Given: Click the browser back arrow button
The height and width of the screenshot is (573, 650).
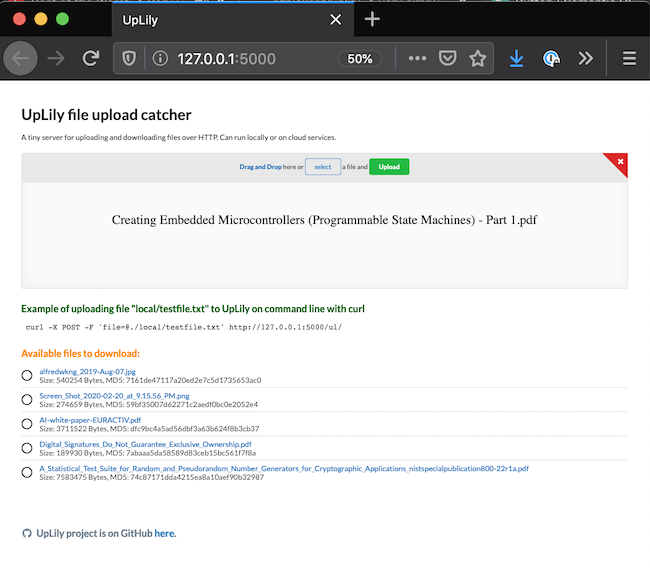Looking at the screenshot, I should click(20, 58).
